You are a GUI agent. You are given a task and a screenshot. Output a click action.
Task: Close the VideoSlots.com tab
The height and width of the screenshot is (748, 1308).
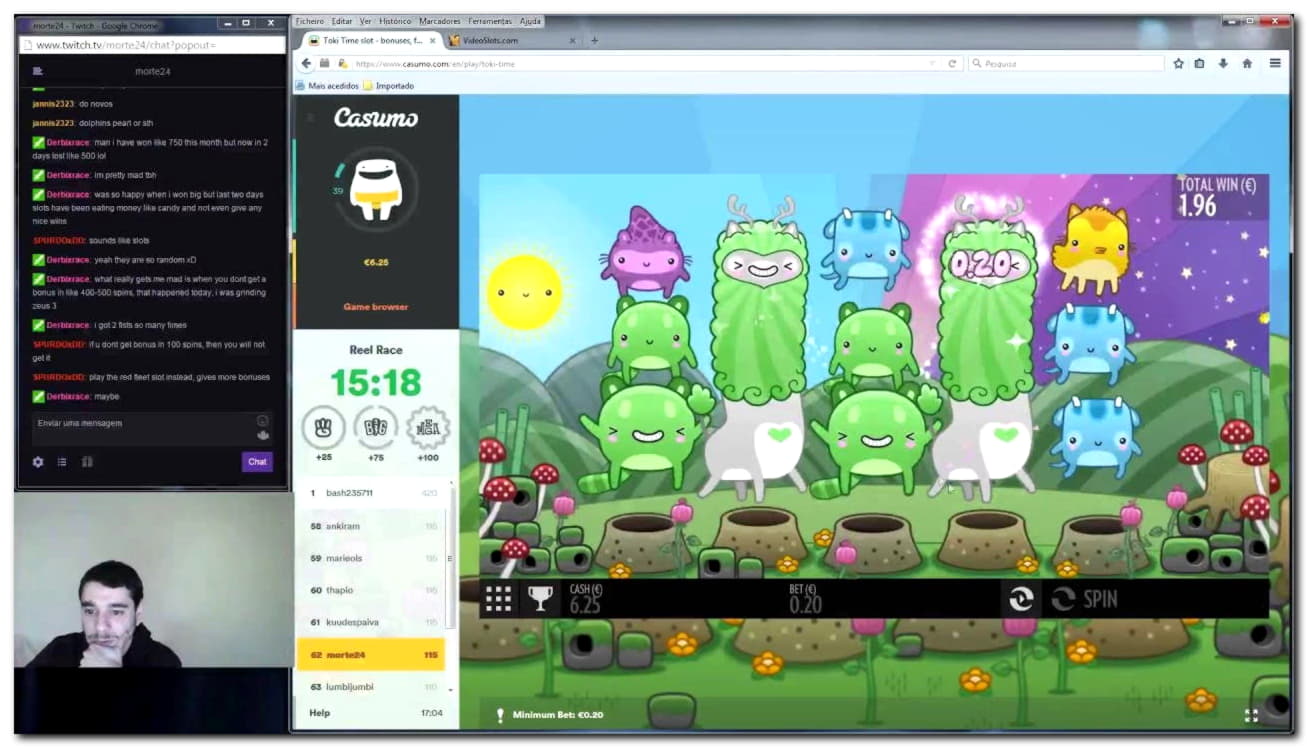click(x=572, y=40)
